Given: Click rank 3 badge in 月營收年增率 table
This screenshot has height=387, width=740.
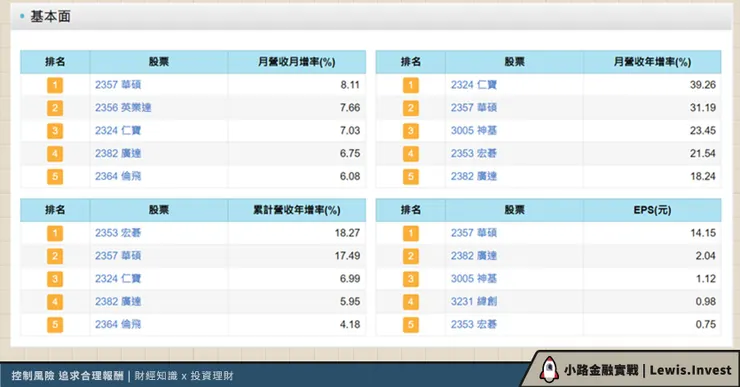Looking at the screenshot, I should tap(411, 131).
